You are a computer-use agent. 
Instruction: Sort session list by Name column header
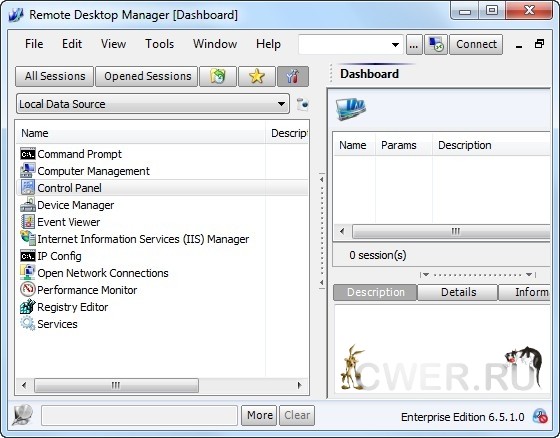tap(141, 133)
